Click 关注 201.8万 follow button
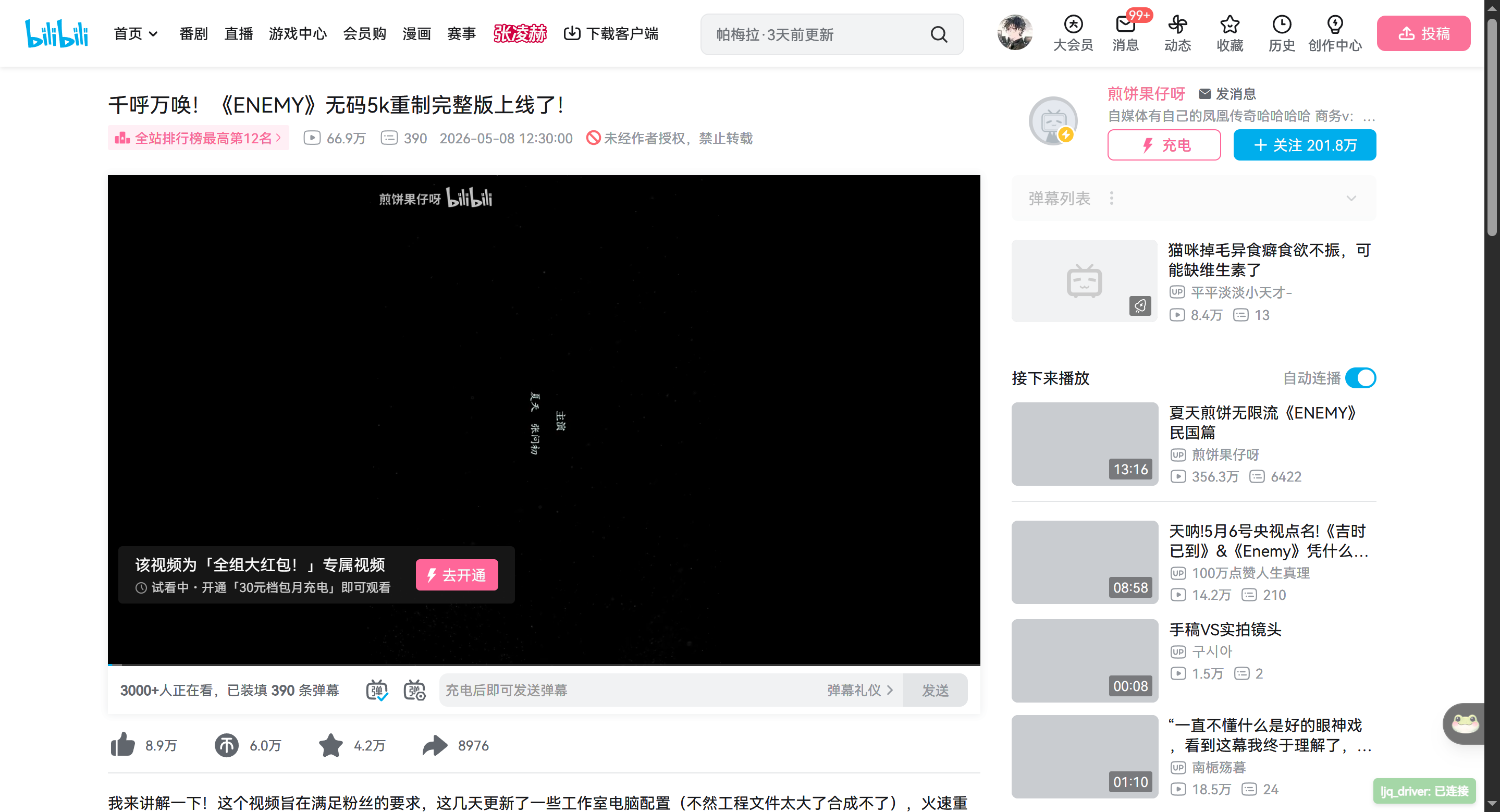The image size is (1500, 812). pos(1305,144)
